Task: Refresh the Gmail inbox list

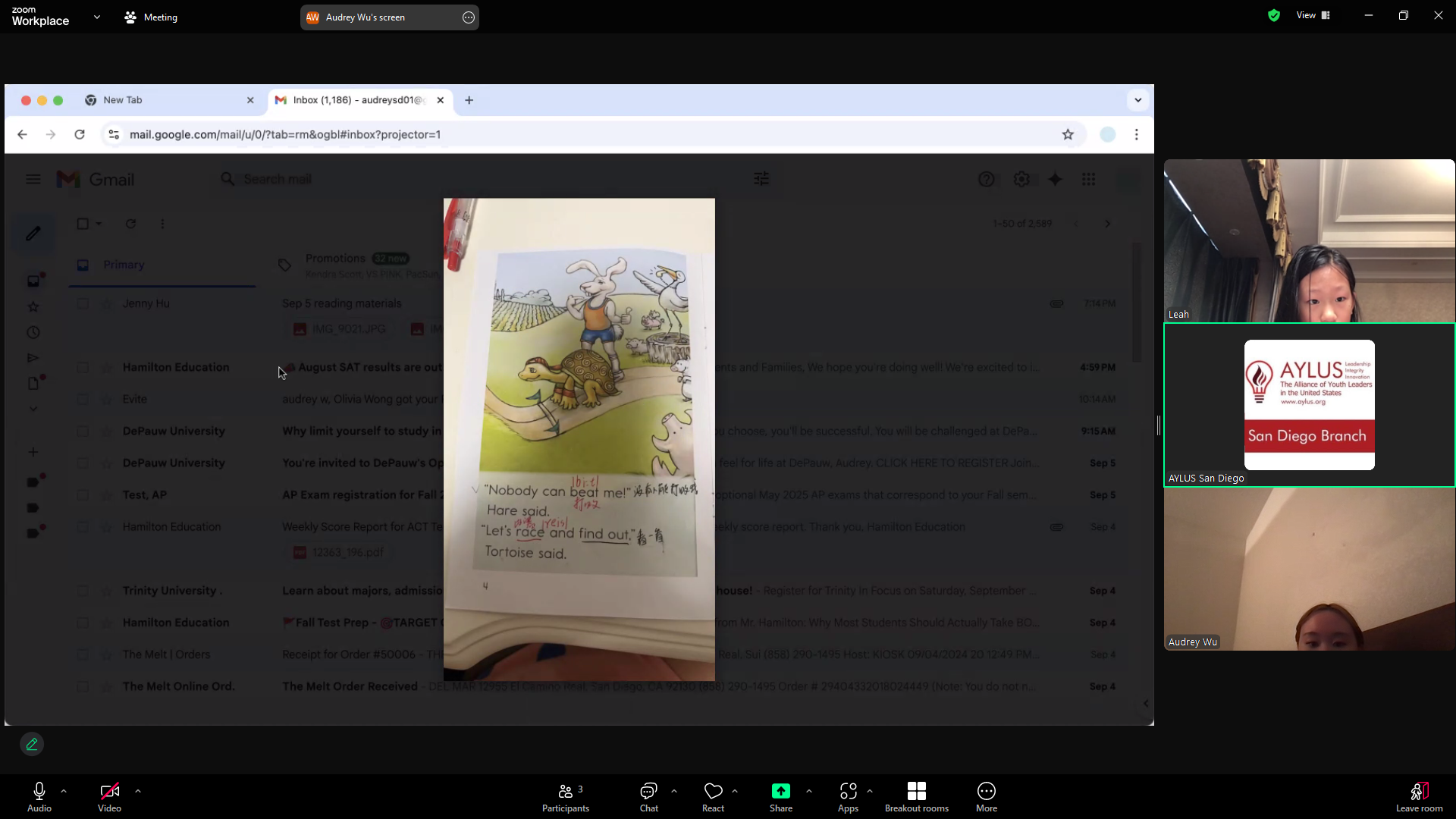Action: coord(130,224)
